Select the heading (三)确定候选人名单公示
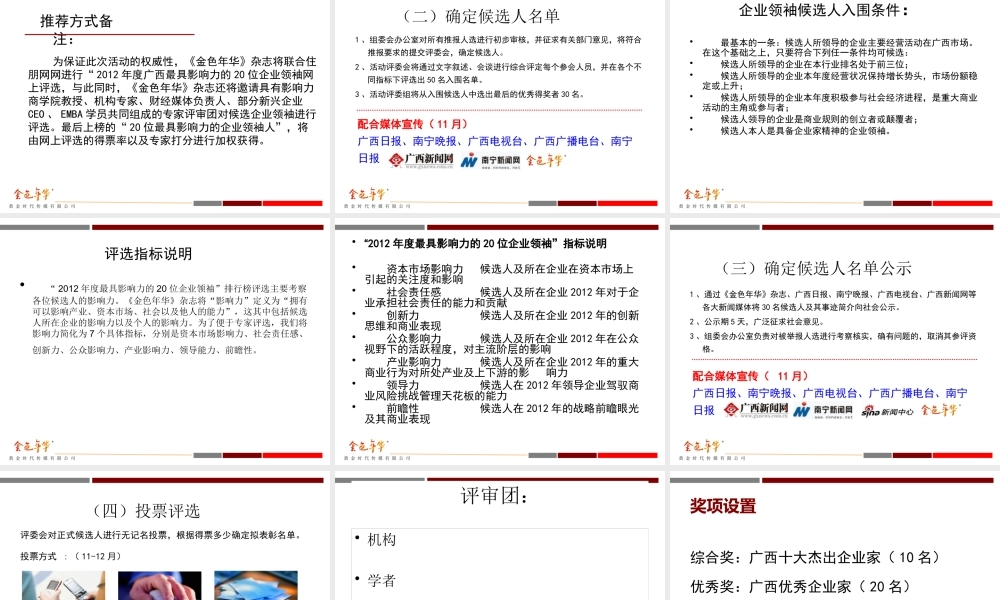 (817, 268)
